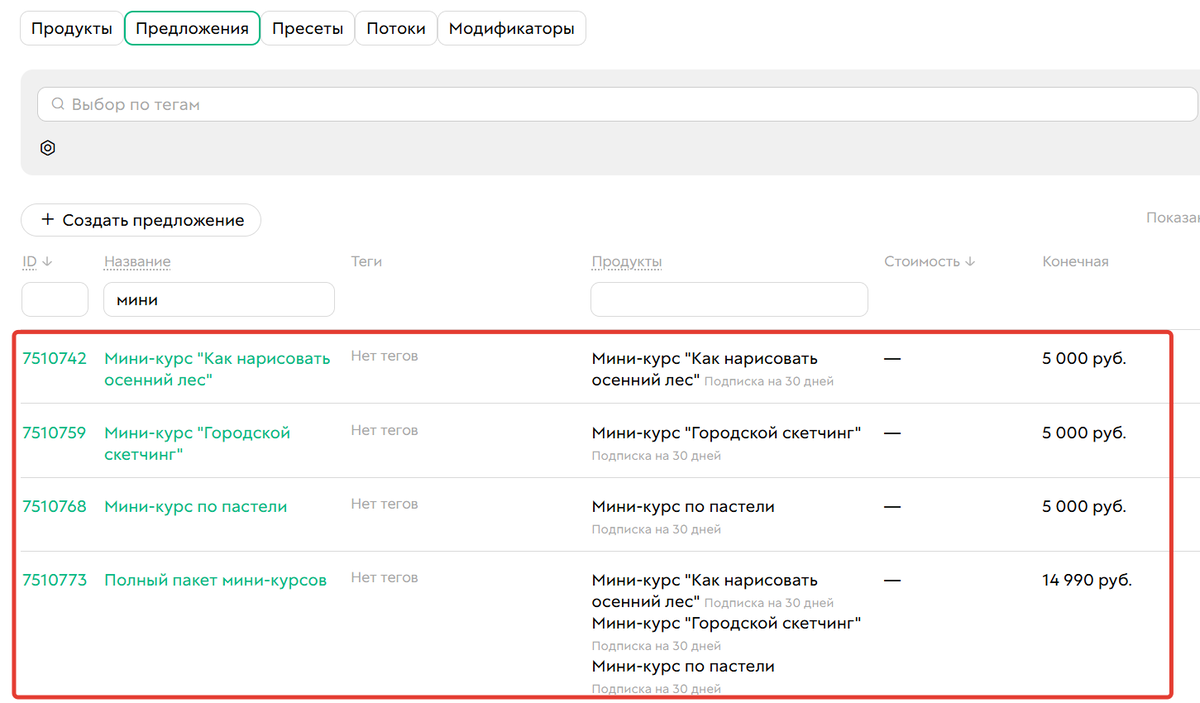Click the Конечная column header

click(1075, 261)
